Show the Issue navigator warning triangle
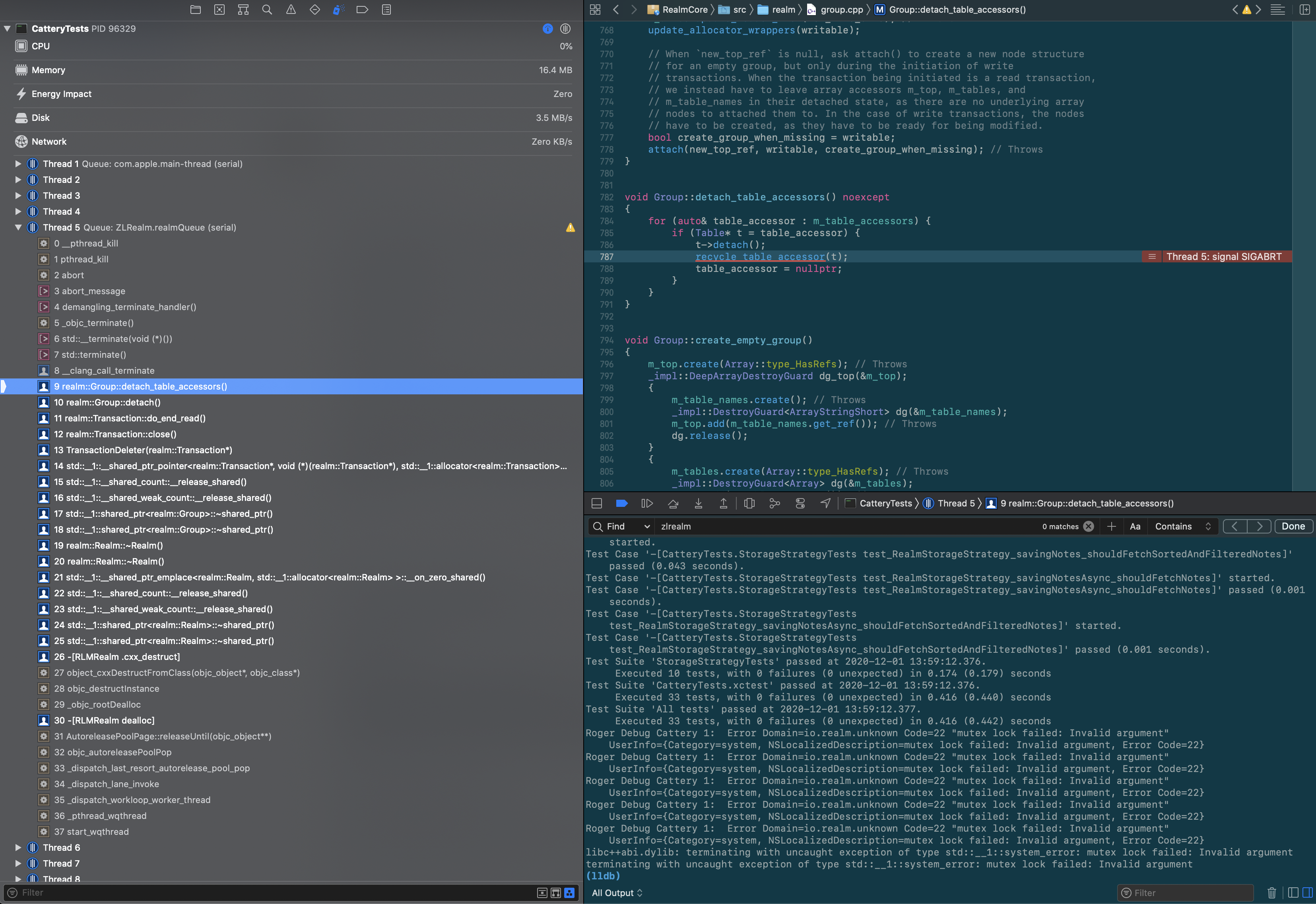This screenshot has width=1316, height=904. 291,10
